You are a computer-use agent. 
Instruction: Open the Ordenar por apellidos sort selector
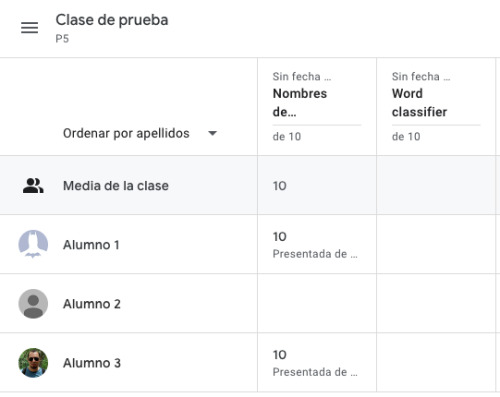140,133
